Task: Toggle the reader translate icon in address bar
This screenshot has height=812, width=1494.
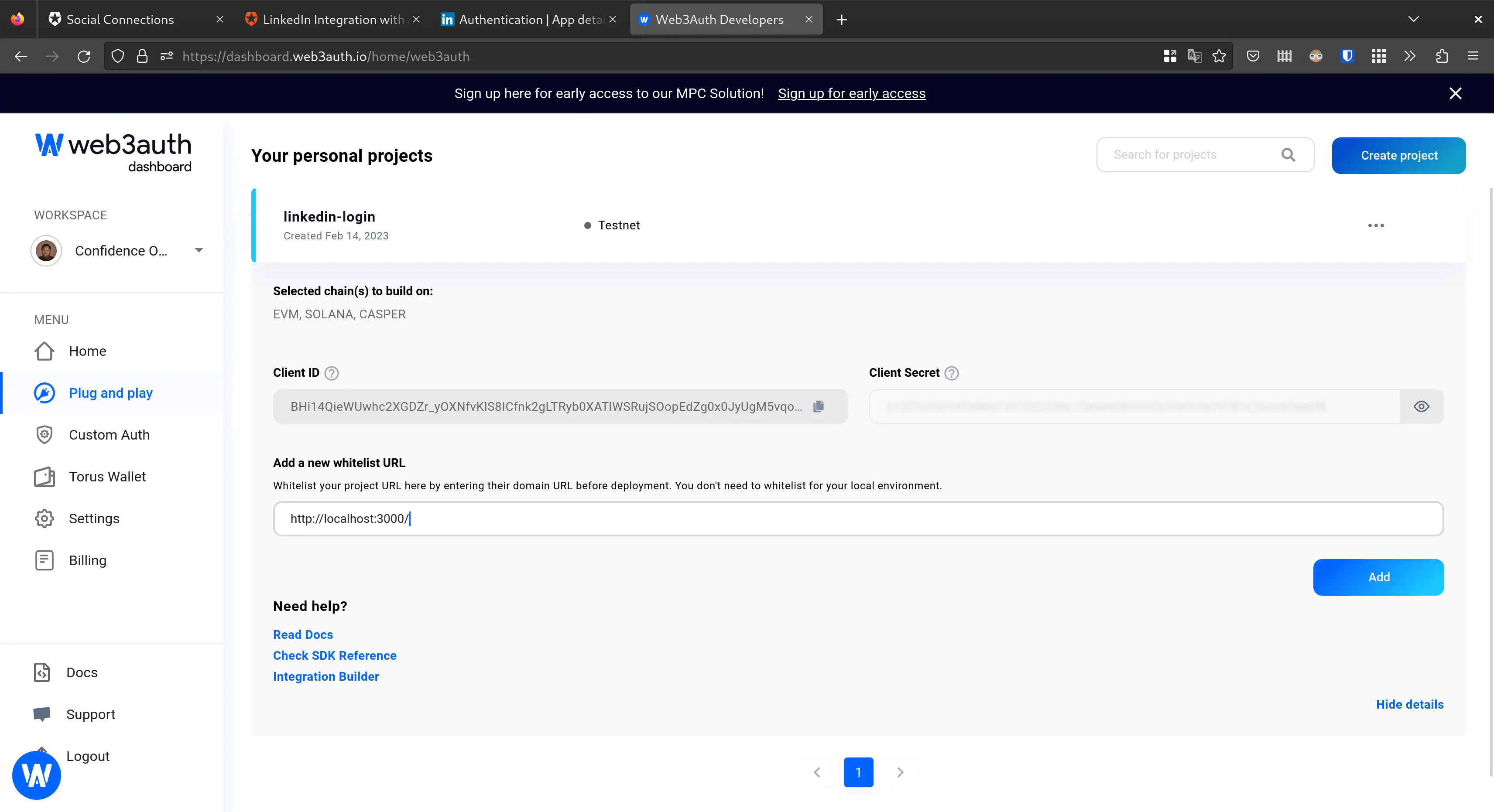Action: [x=1194, y=56]
